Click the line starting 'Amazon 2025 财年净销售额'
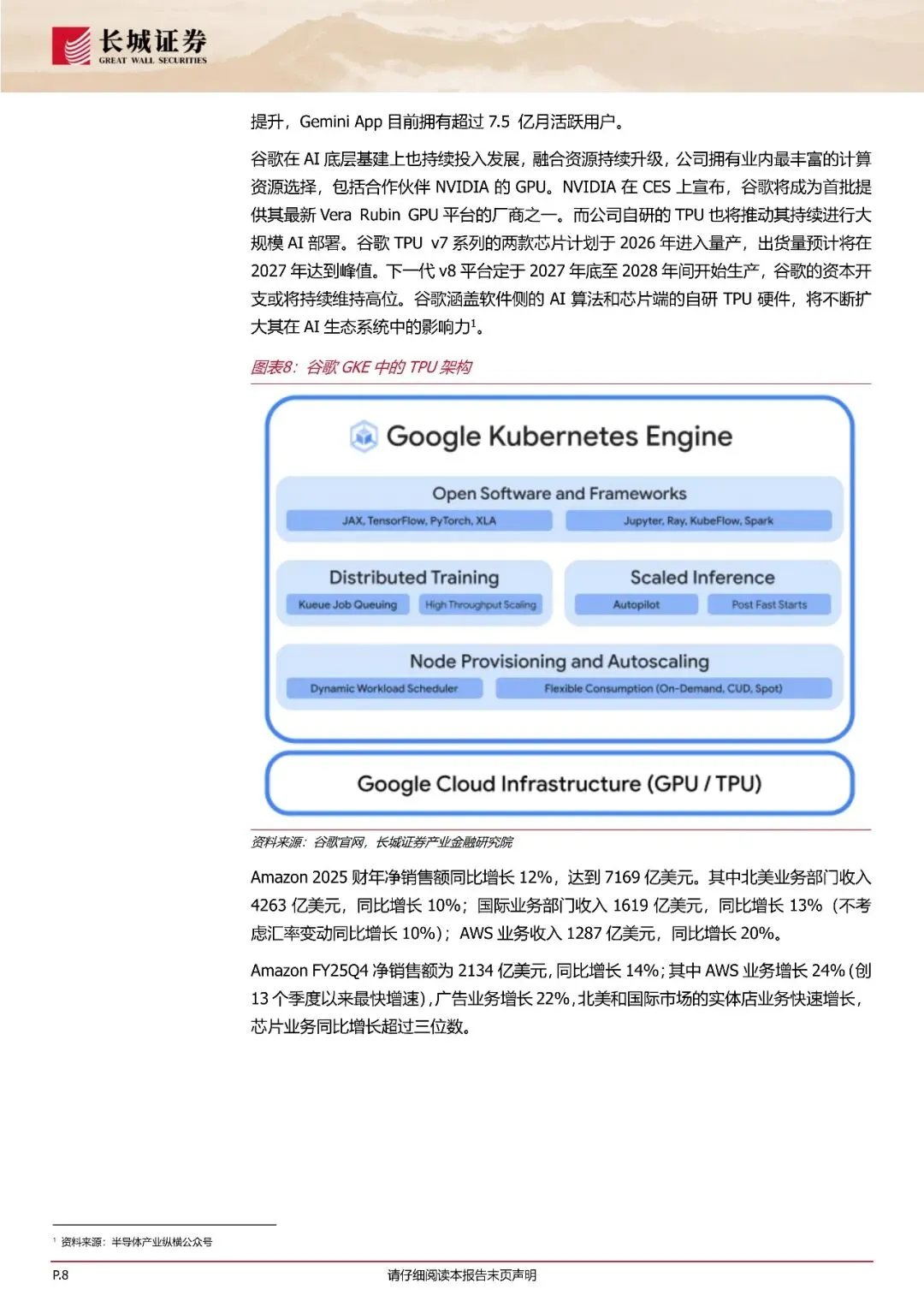The width and height of the screenshot is (924, 1307). pyautogui.click(x=561, y=877)
